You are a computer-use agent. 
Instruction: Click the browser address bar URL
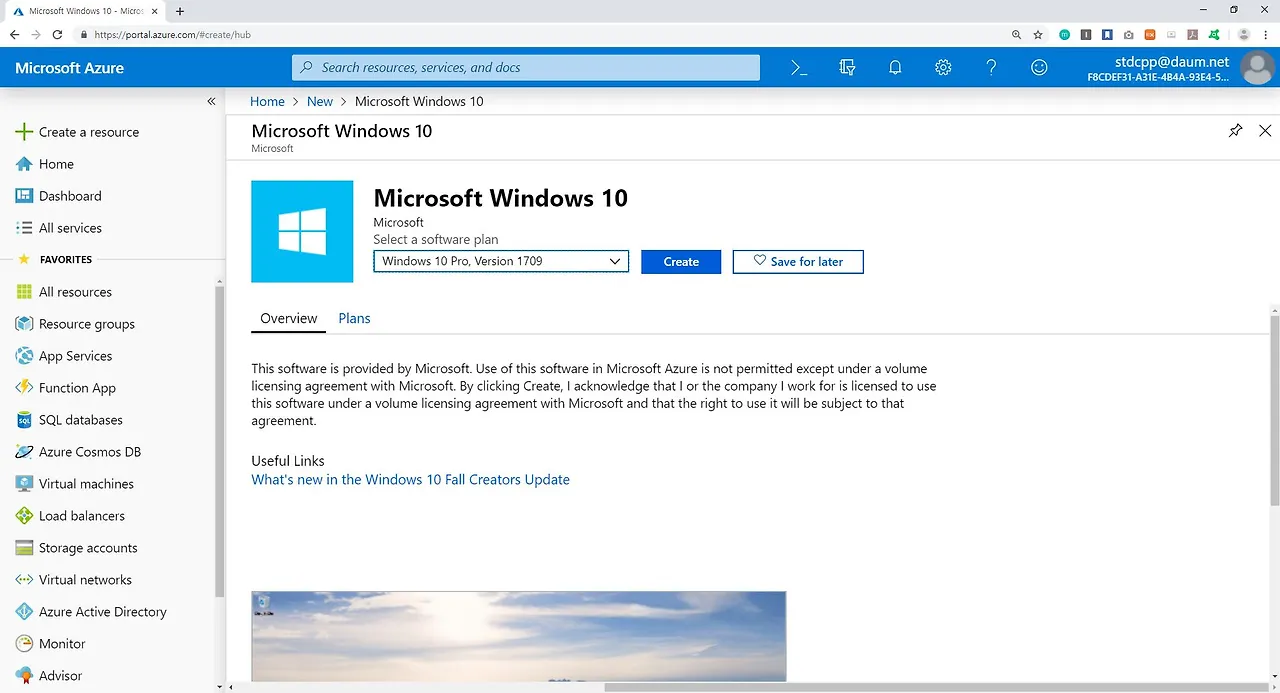(x=172, y=34)
